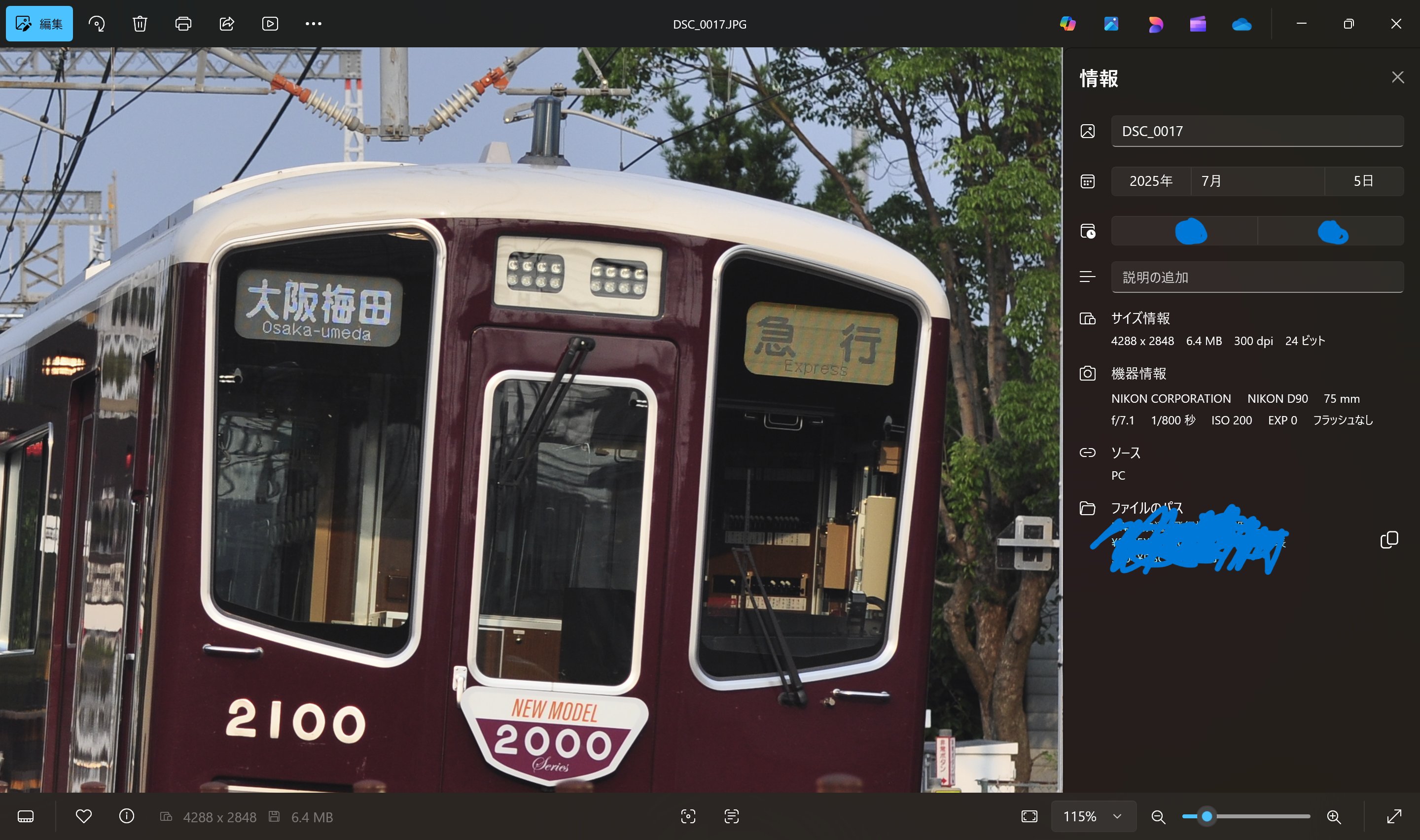The height and width of the screenshot is (840, 1420).
Task: Click the 6.4 MB status bar text
Action: coord(312,817)
